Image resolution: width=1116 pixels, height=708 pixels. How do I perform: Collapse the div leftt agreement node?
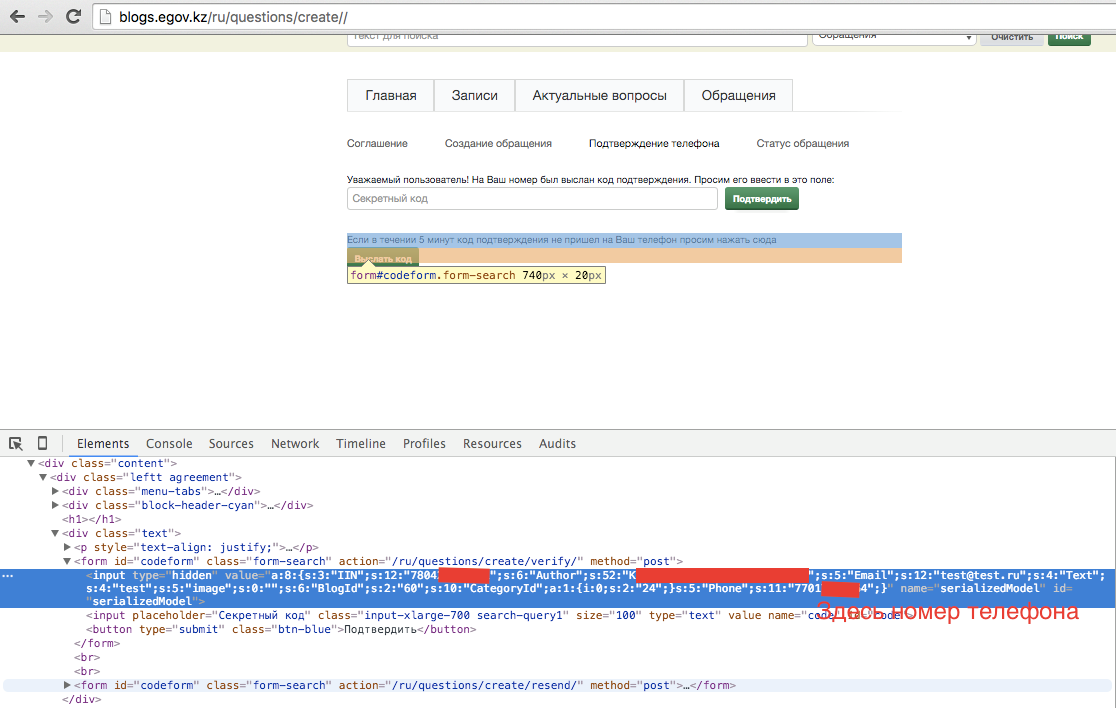pyautogui.click(x=43, y=477)
